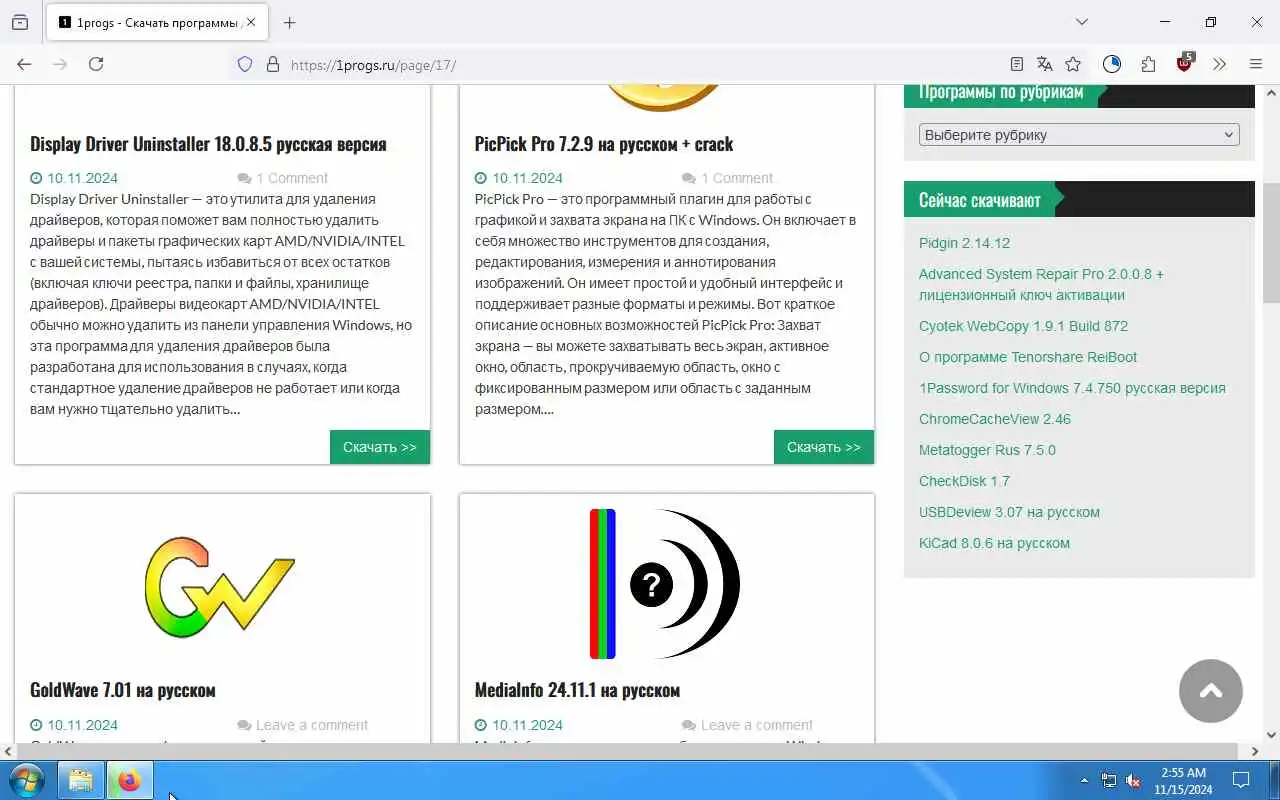Open 1Password for Windows 7.4.750 link

(x=1072, y=388)
